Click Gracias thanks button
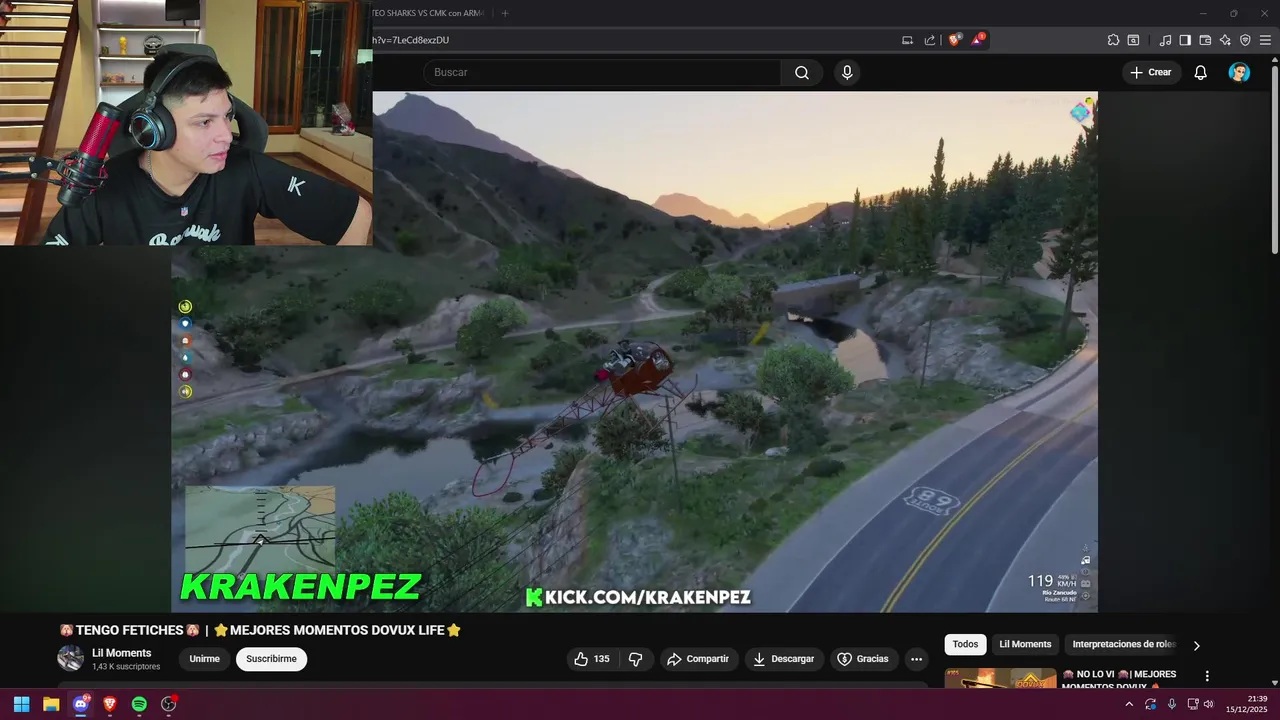The height and width of the screenshot is (720, 1280). [x=863, y=659]
